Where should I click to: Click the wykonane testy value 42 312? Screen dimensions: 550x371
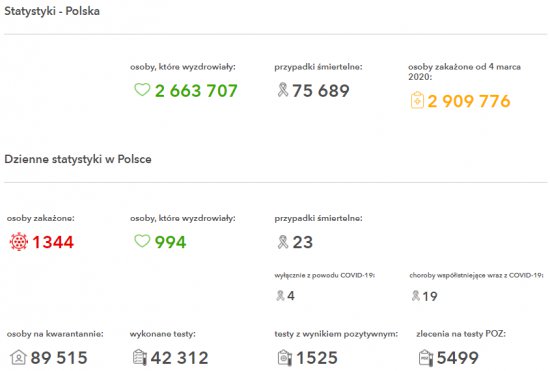pyautogui.click(x=180, y=358)
